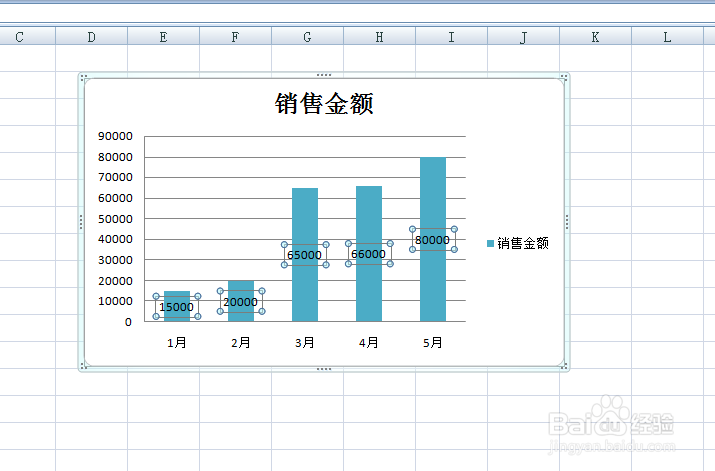This screenshot has width=715, height=471.
Task: Click the 5月 category axis label
Action: [x=433, y=342]
